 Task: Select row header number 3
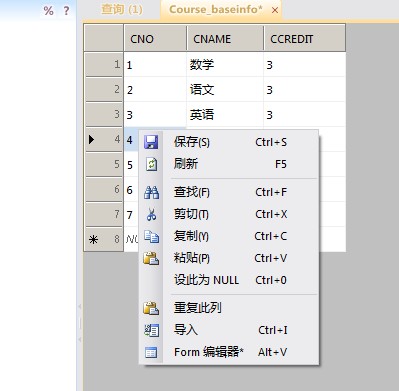click(x=104, y=114)
